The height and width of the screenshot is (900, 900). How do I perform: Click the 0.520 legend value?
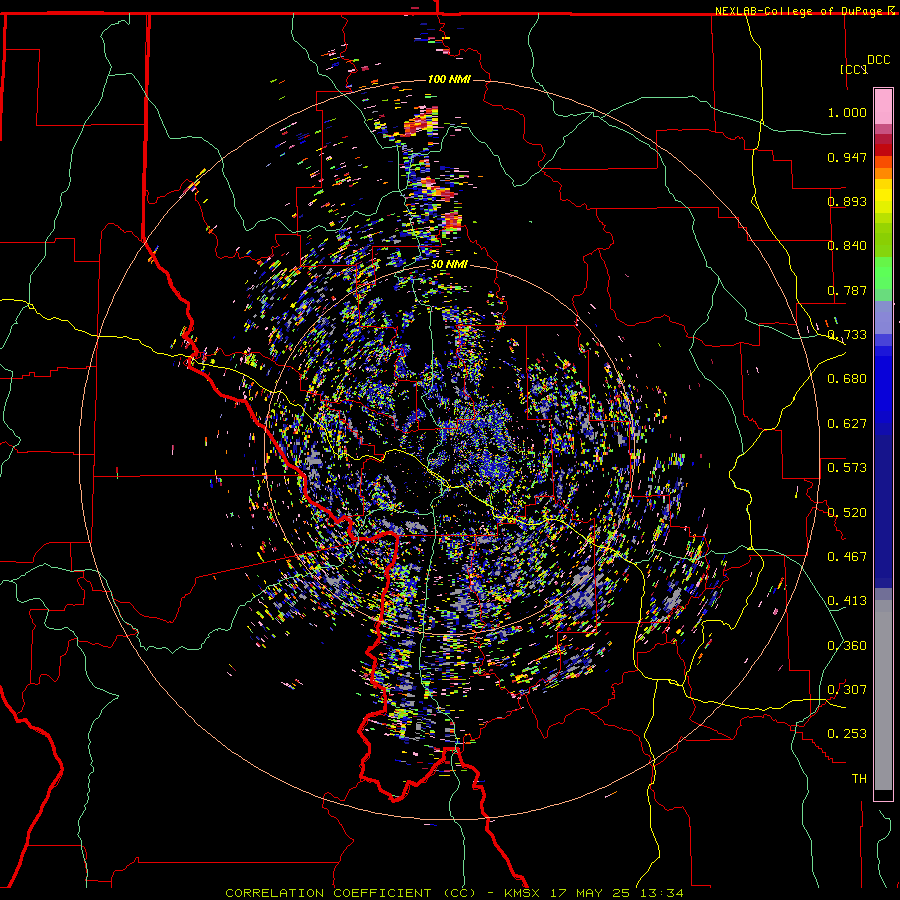click(x=847, y=513)
